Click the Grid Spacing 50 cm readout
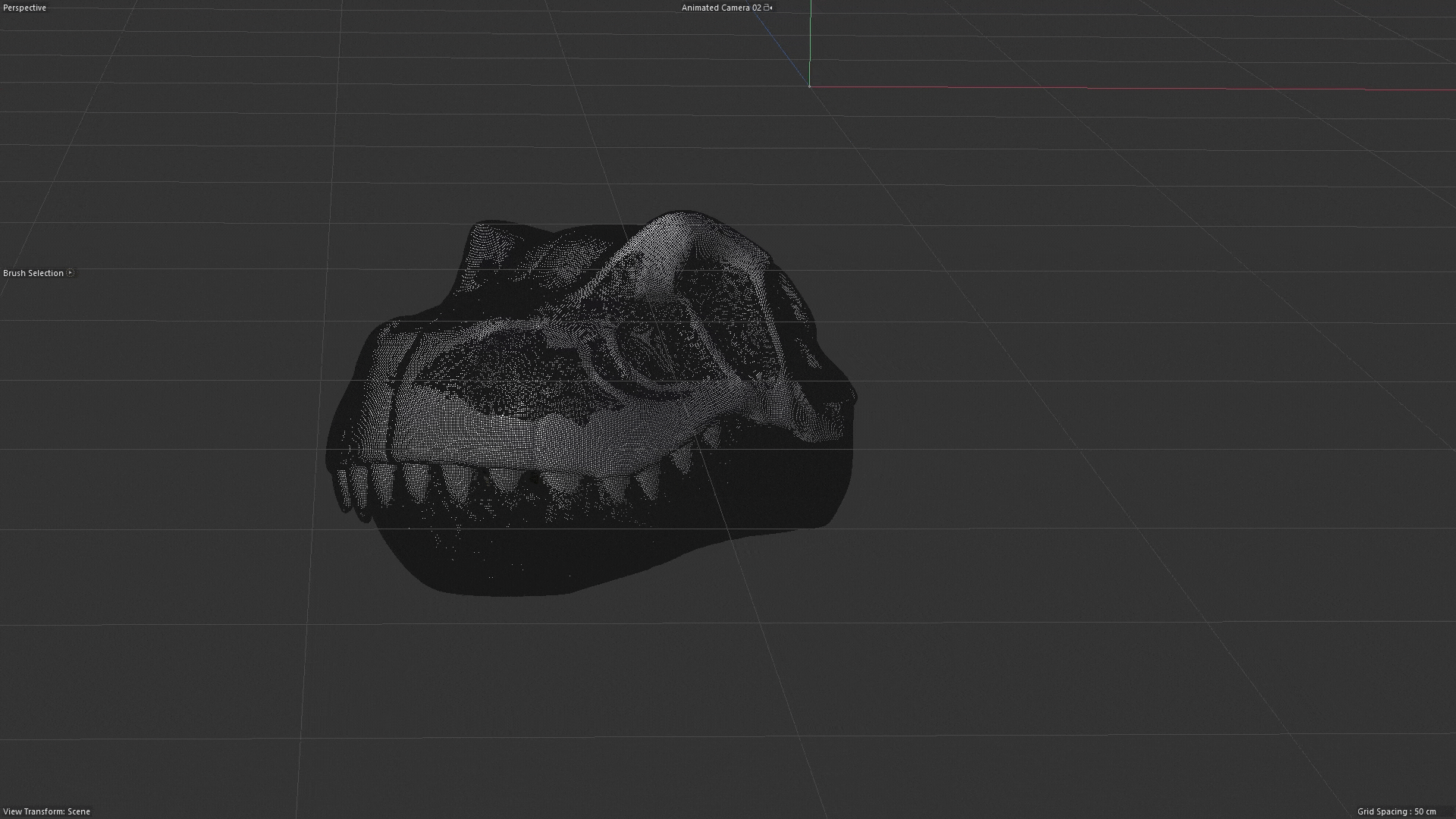 tap(1396, 811)
